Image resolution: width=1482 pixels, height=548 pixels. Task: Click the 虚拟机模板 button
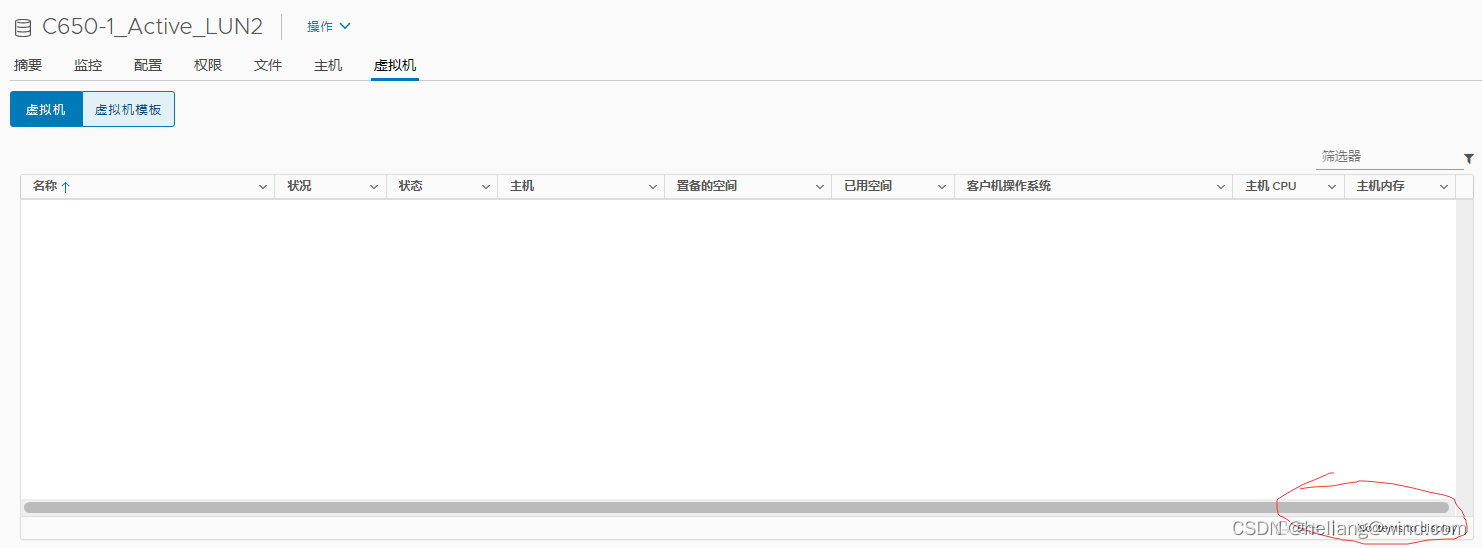point(128,109)
